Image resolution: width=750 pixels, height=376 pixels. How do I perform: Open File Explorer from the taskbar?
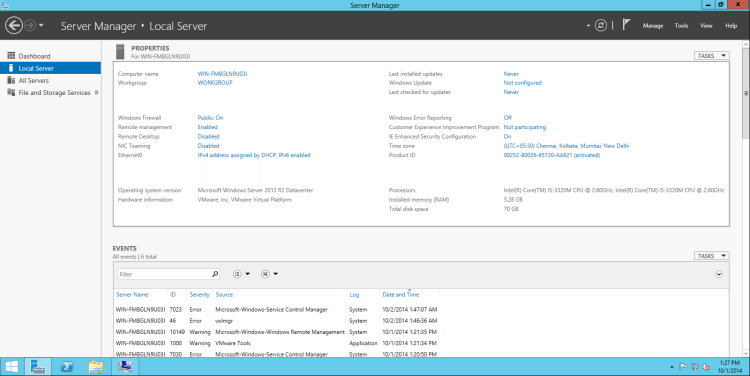tap(96, 367)
